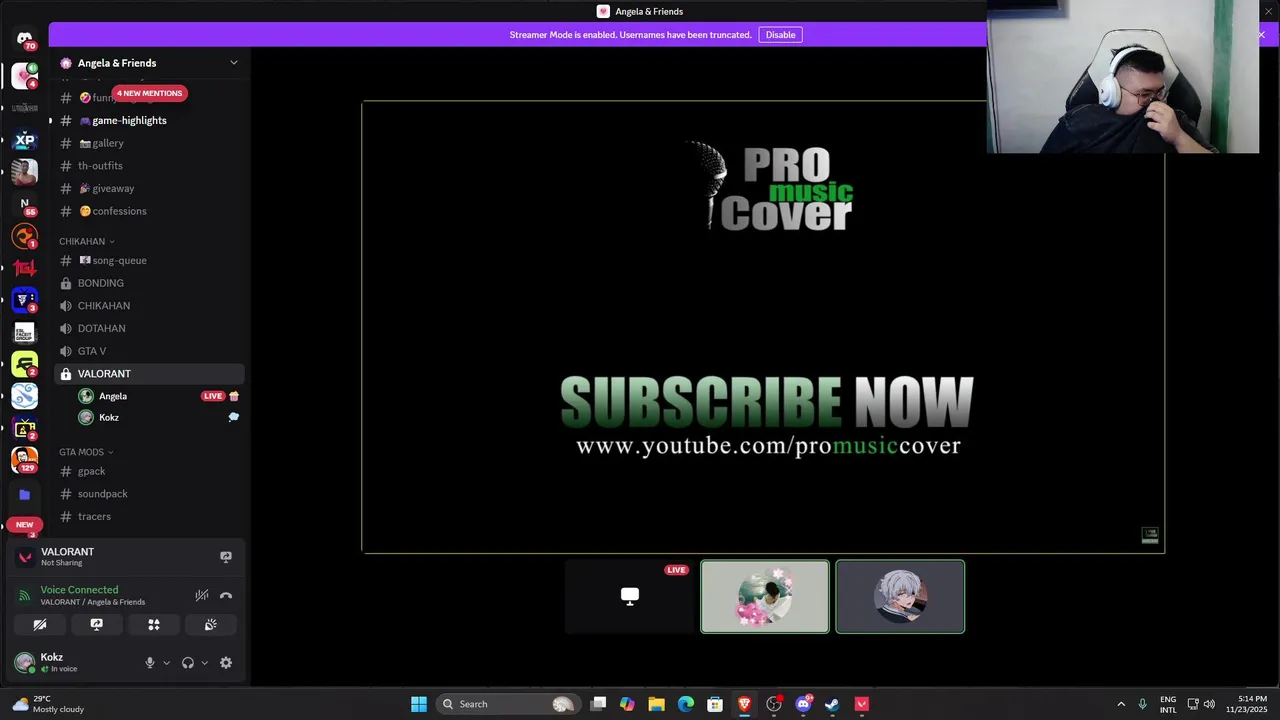Join GTA V voice channel
The width and height of the screenshot is (1280, 720).
click(x=150, y=351)
